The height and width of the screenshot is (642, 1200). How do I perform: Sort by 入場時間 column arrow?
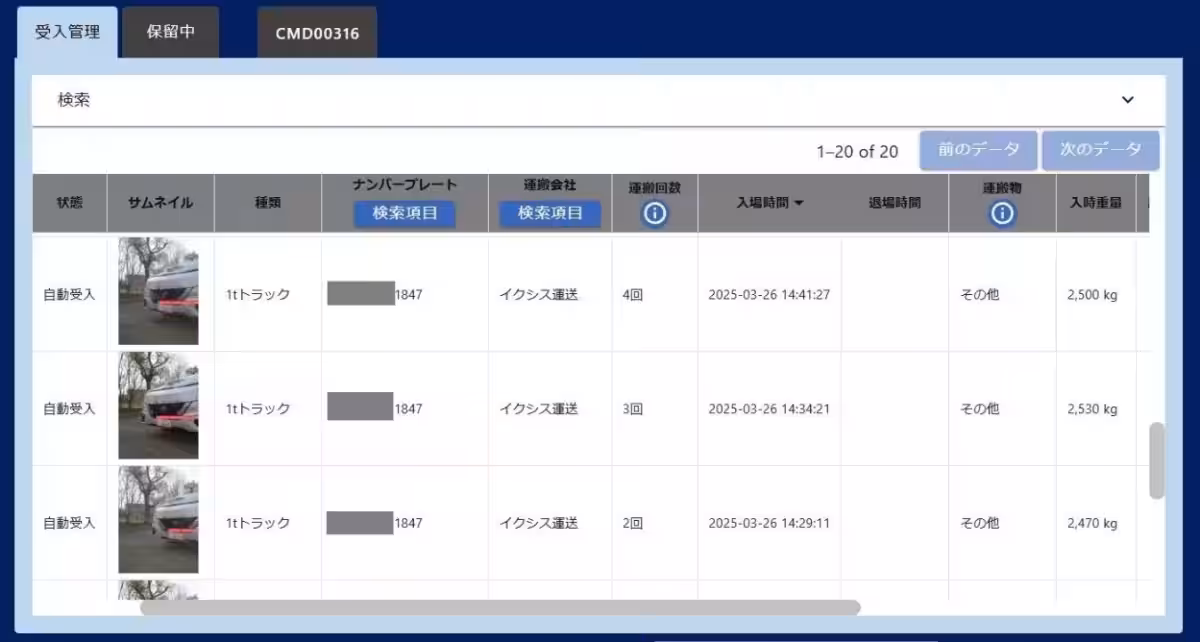799,203
